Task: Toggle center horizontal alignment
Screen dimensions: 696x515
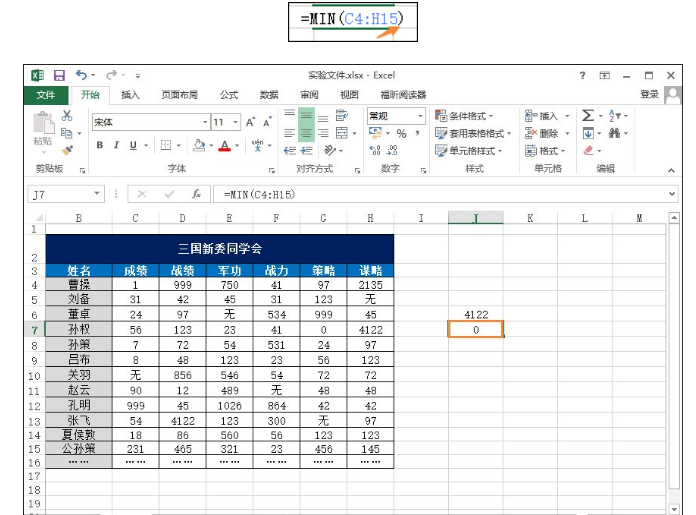Action: pos(306,133)
